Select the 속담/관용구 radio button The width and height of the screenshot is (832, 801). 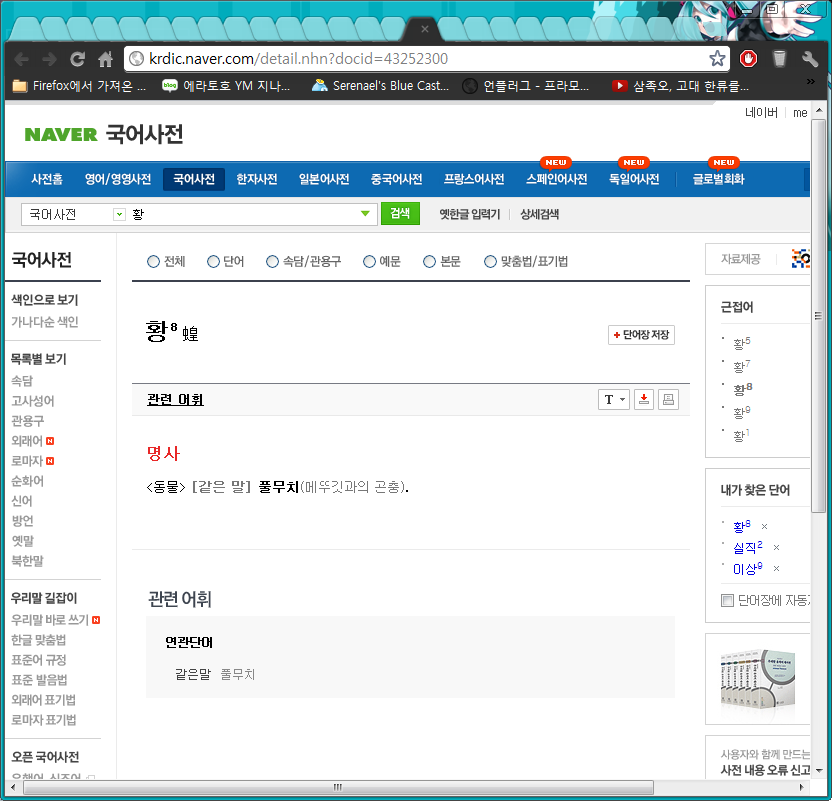click(x=272, y=262)
